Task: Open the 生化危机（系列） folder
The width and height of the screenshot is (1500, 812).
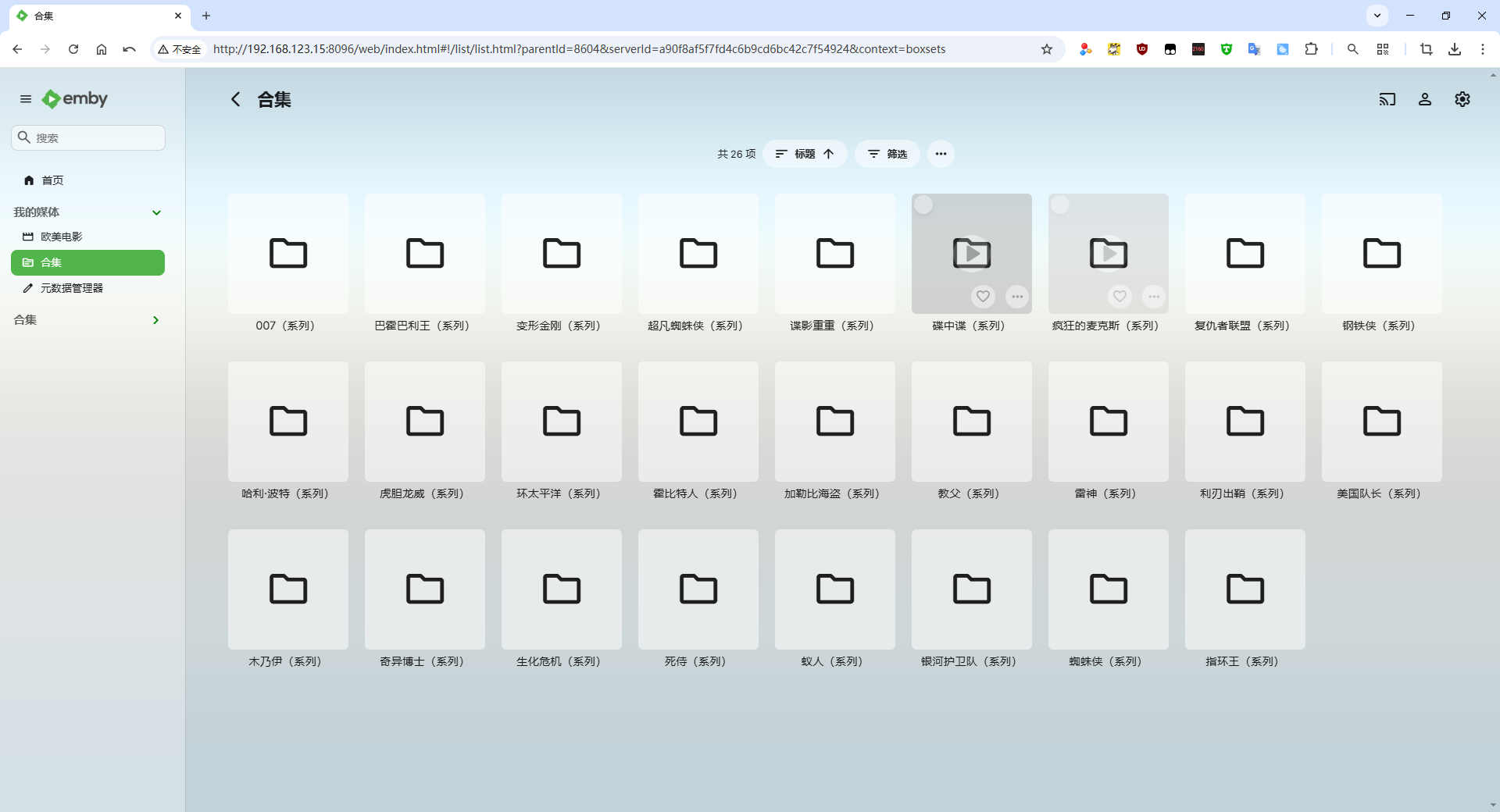Action: (562, 589)
